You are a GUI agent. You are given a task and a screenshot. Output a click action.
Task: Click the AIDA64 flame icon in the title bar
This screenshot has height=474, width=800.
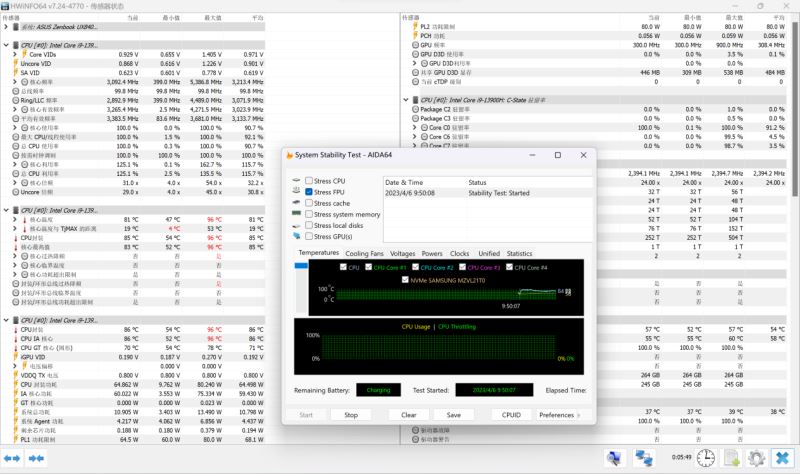click(289, 155)
